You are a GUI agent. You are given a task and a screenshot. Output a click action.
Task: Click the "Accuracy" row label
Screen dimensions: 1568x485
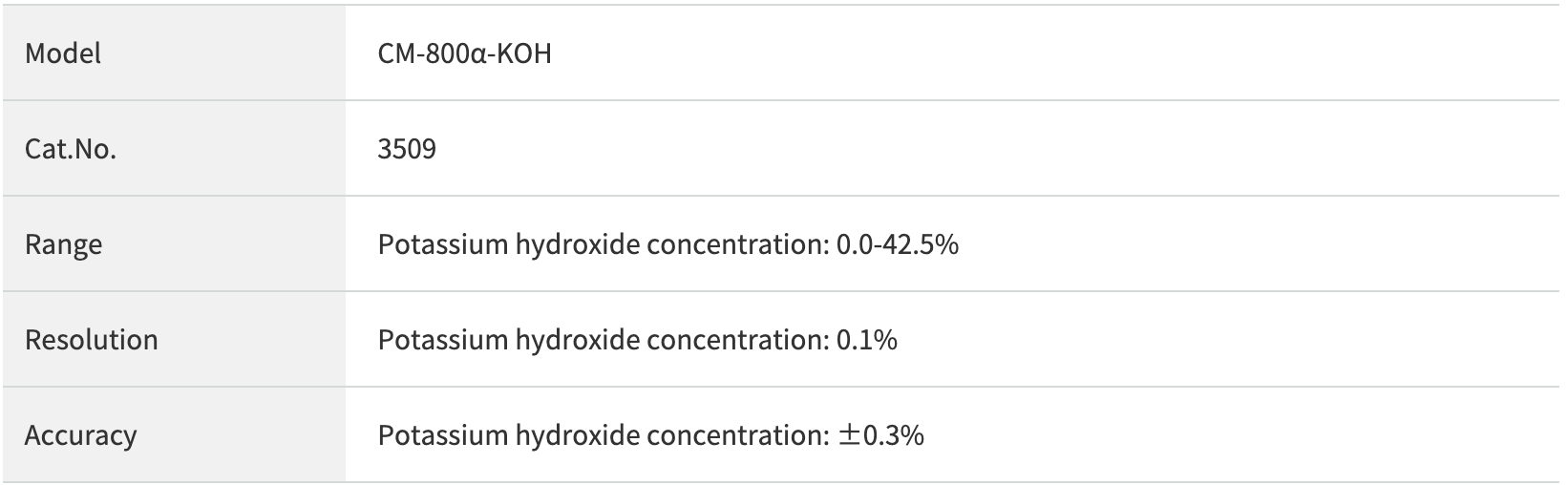(80, 435)
